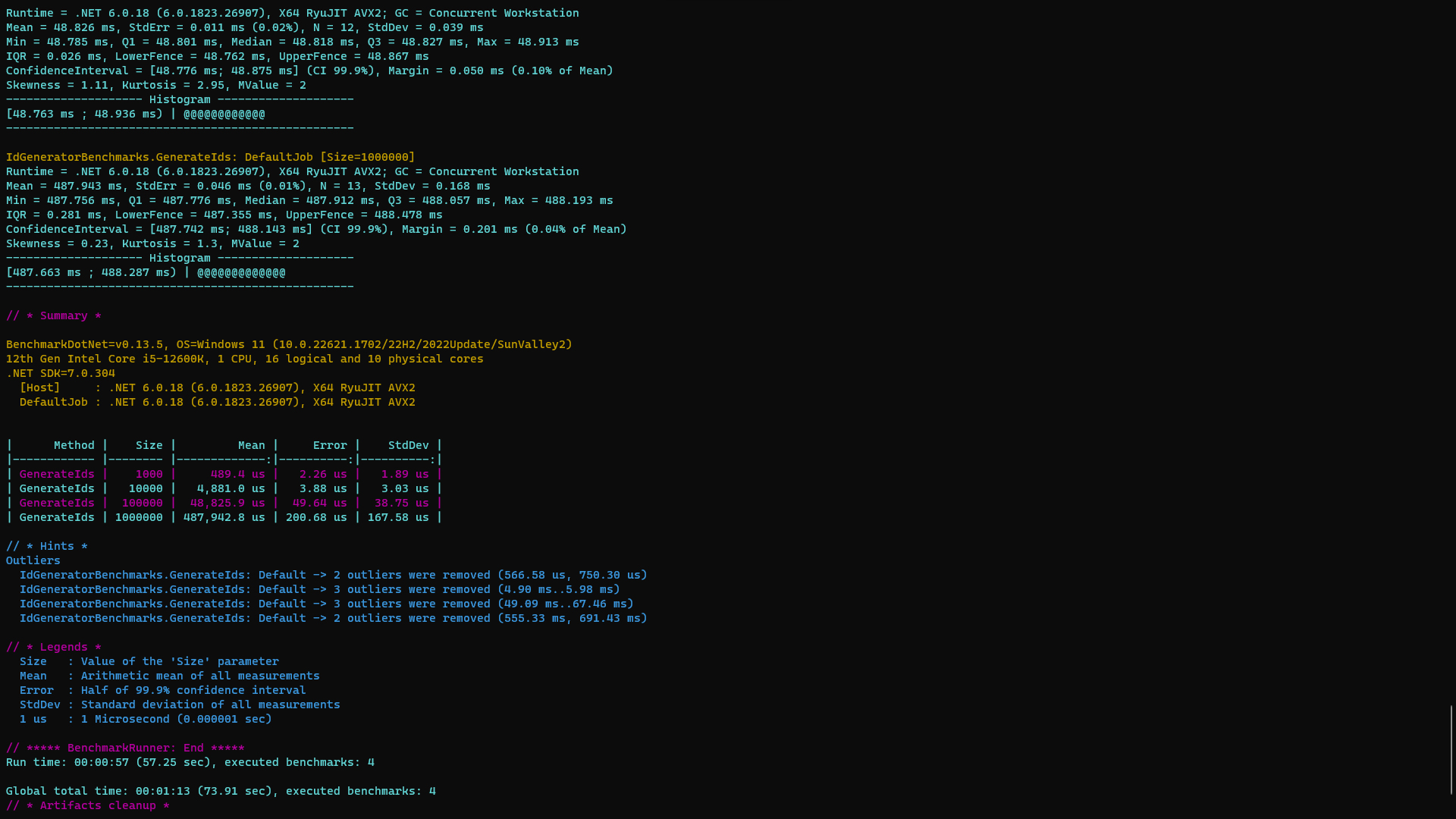The width and height of the screenshot is (1456, 819).
Task: Click the terminal scrollbar thumb
Action: coord(1451,749)
